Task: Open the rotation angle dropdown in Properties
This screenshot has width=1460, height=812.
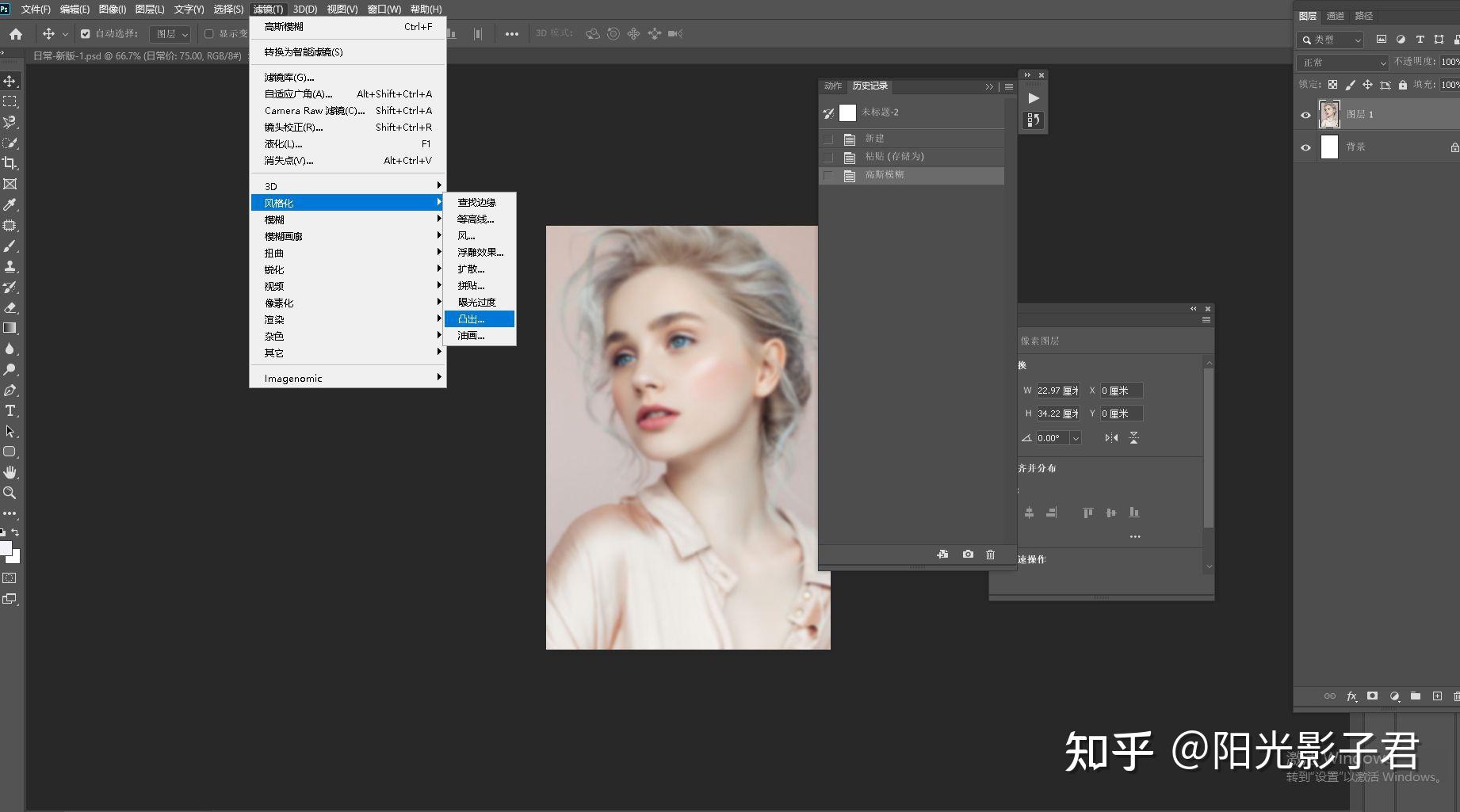Action: point(1076,438)
